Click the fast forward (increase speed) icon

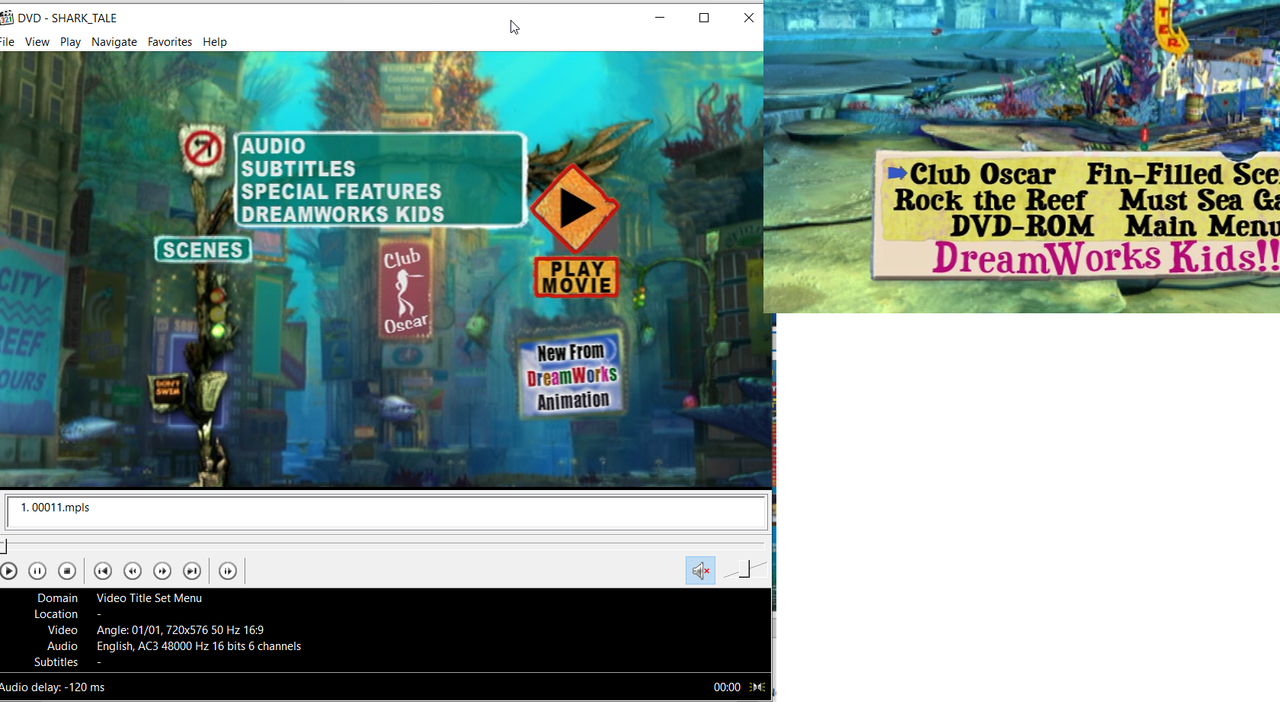[162, 571]
